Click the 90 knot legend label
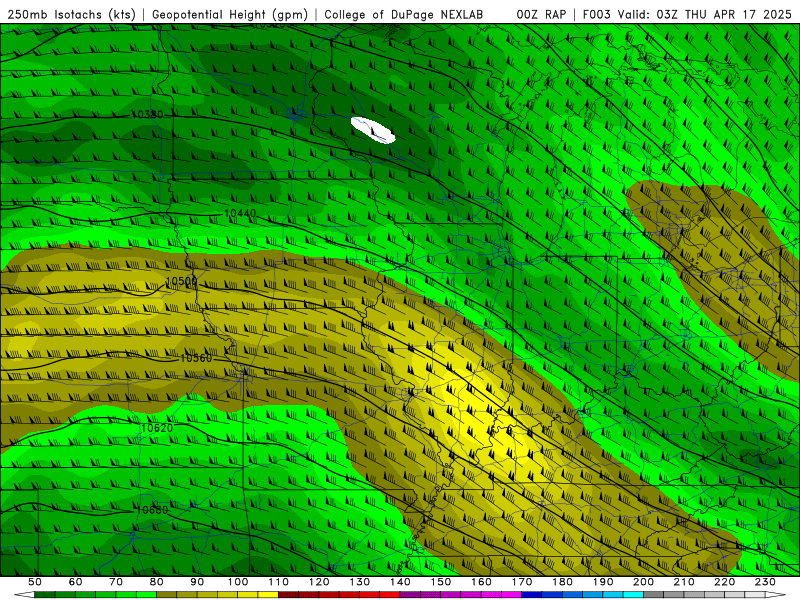 197,582
